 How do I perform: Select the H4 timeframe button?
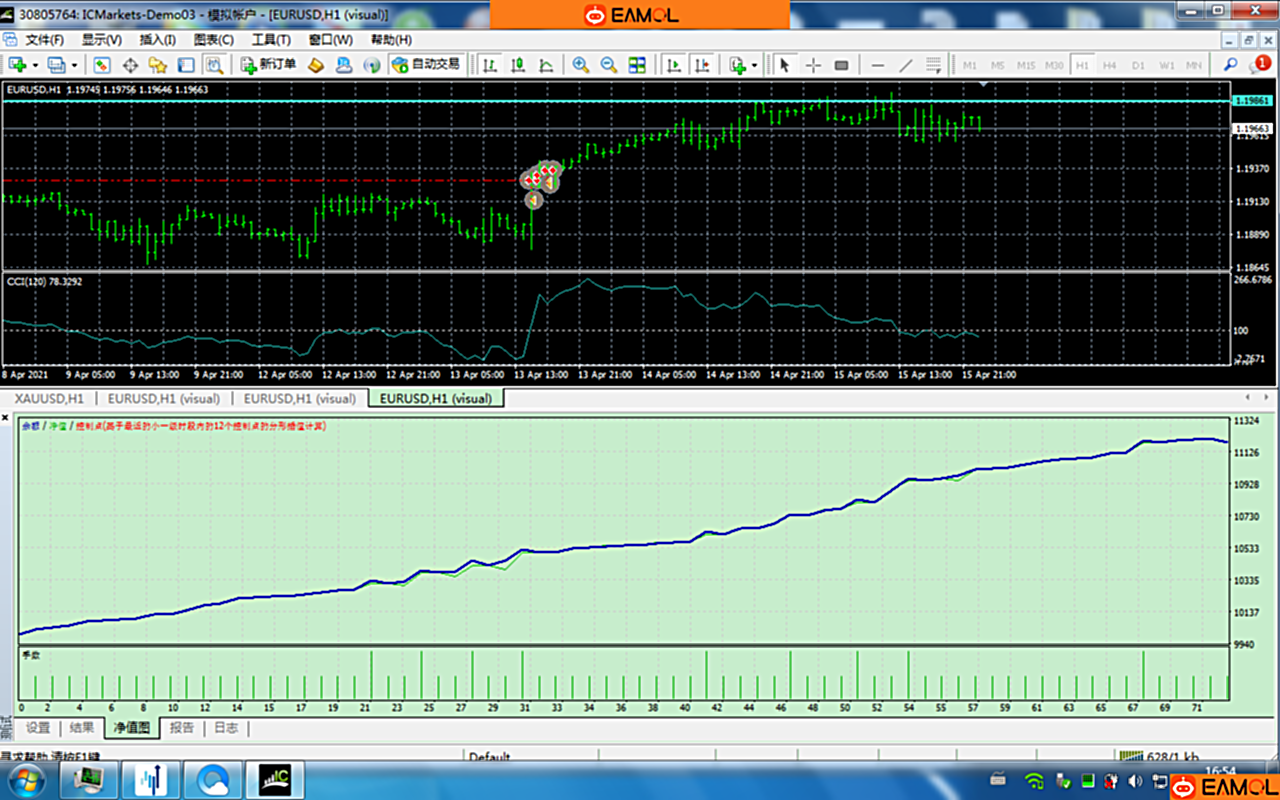[1110, 65]
